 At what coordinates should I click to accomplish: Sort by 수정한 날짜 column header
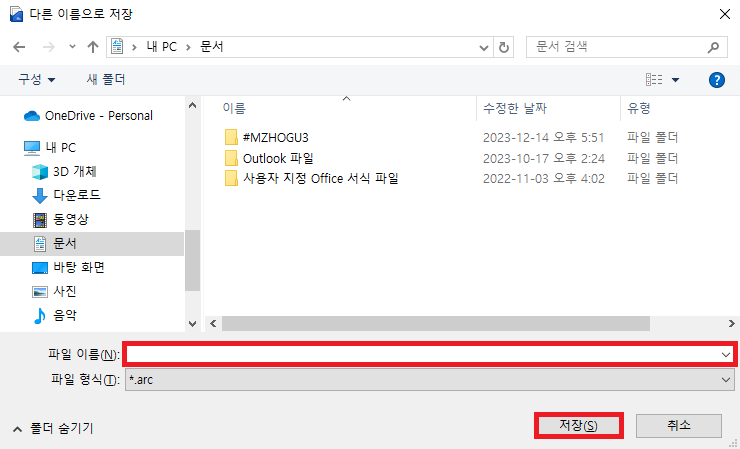[515, 109]
